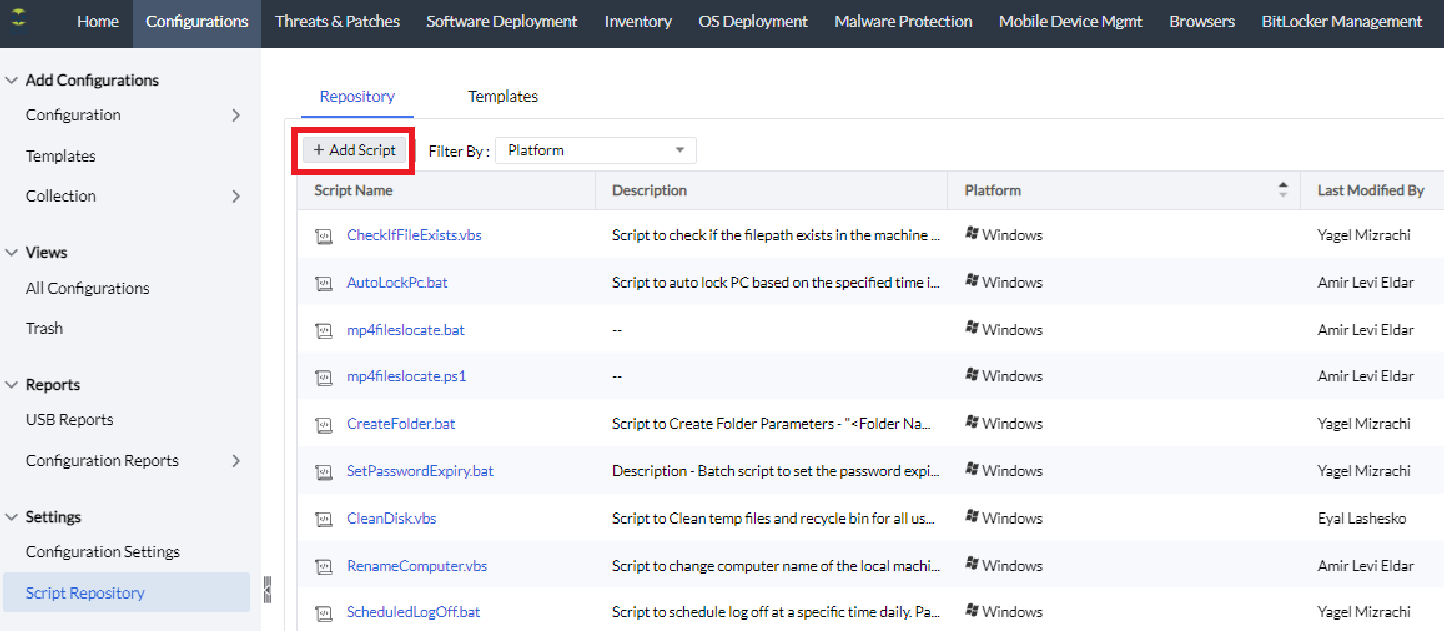Viewport: 1444px width, 631px height.
Task: Click the sort arrows in the Platform column header
Action: (x=1283, y=190)
